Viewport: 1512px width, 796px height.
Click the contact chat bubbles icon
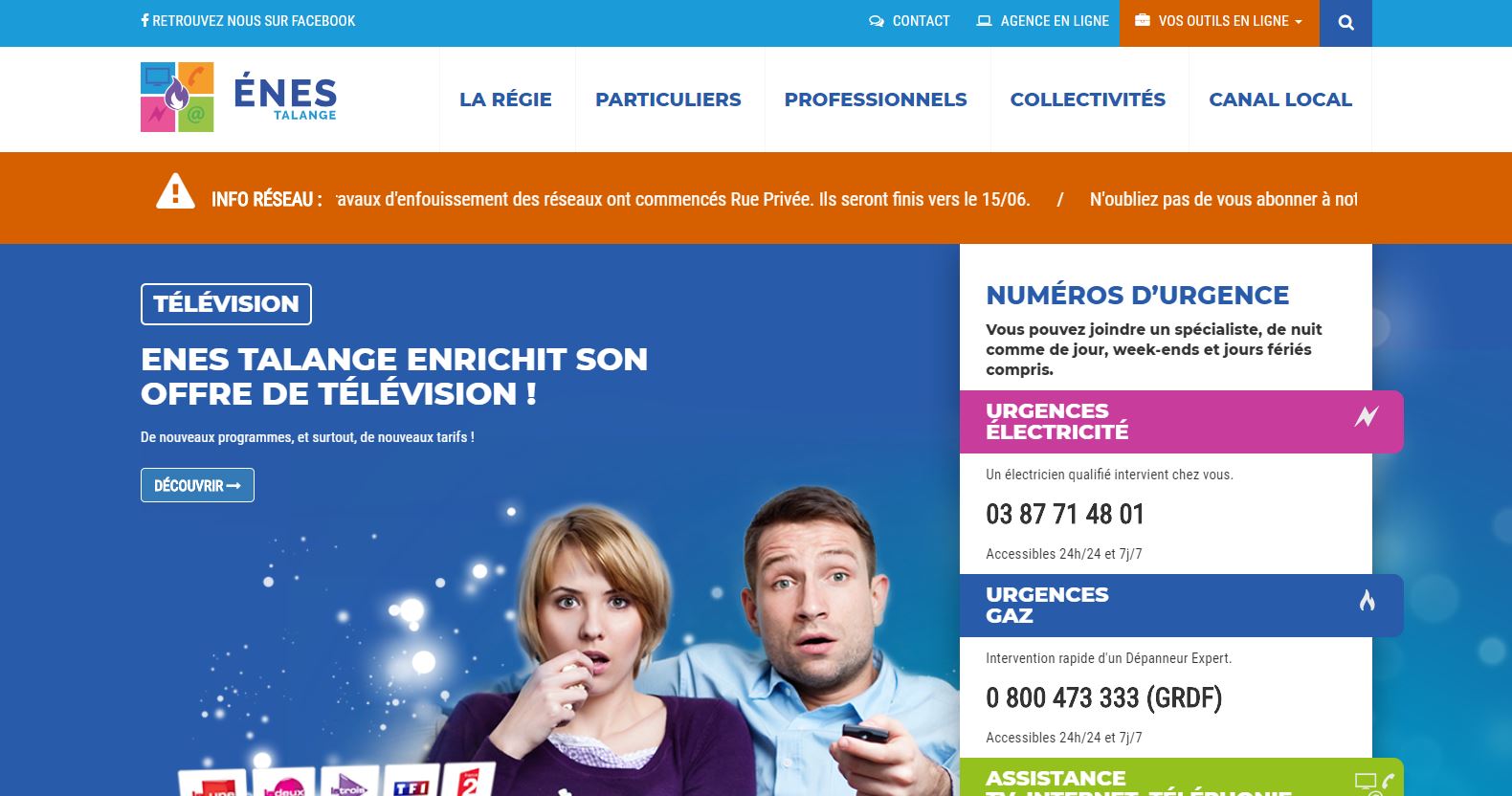877,21
